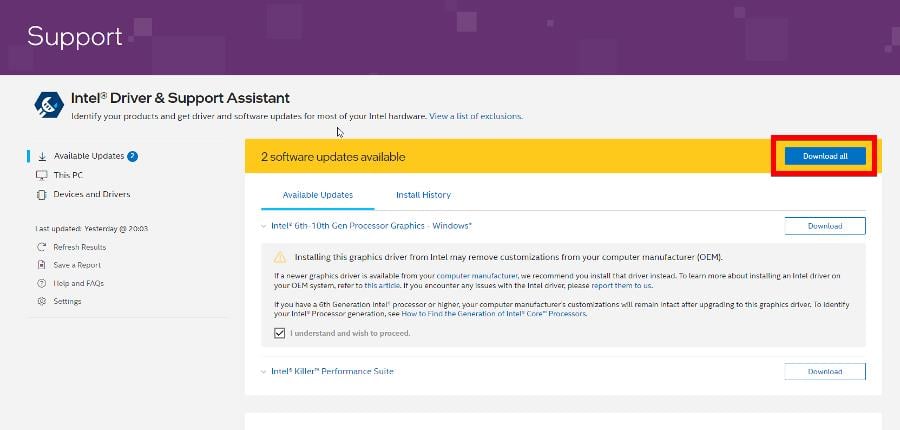The image size is (900, 430).
Task: Click the Devices and Drivers chip icon
Action: click(42, 194)
